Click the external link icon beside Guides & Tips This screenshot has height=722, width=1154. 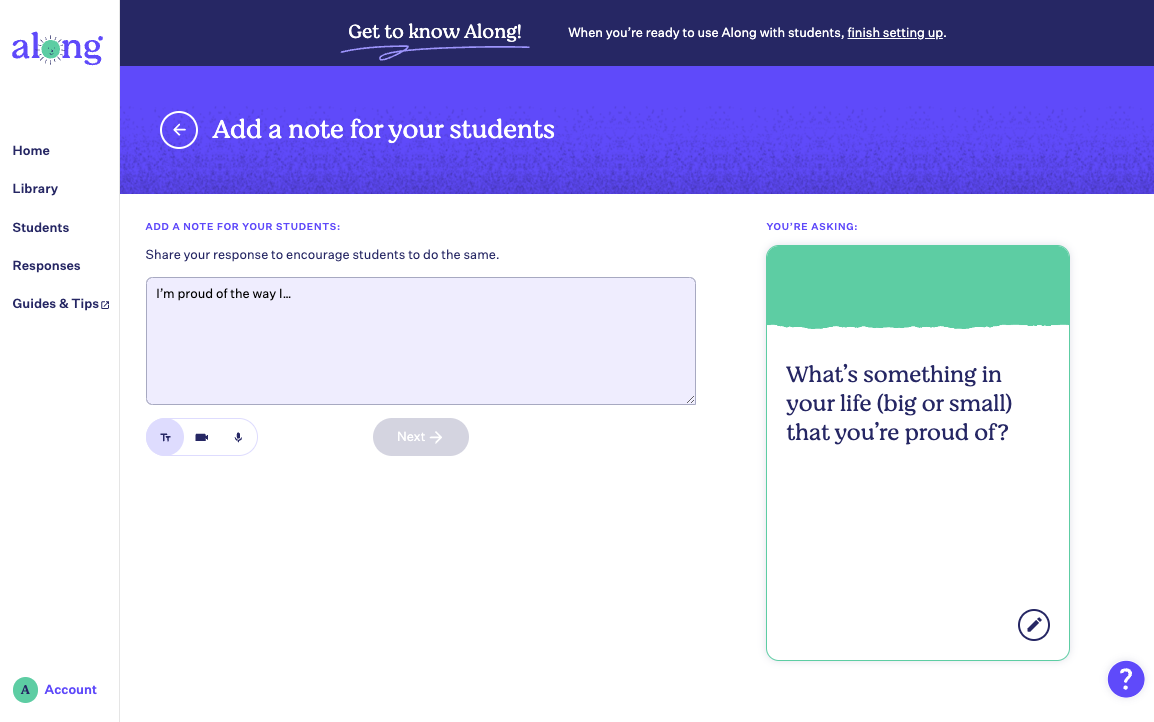tap(105, 305)
